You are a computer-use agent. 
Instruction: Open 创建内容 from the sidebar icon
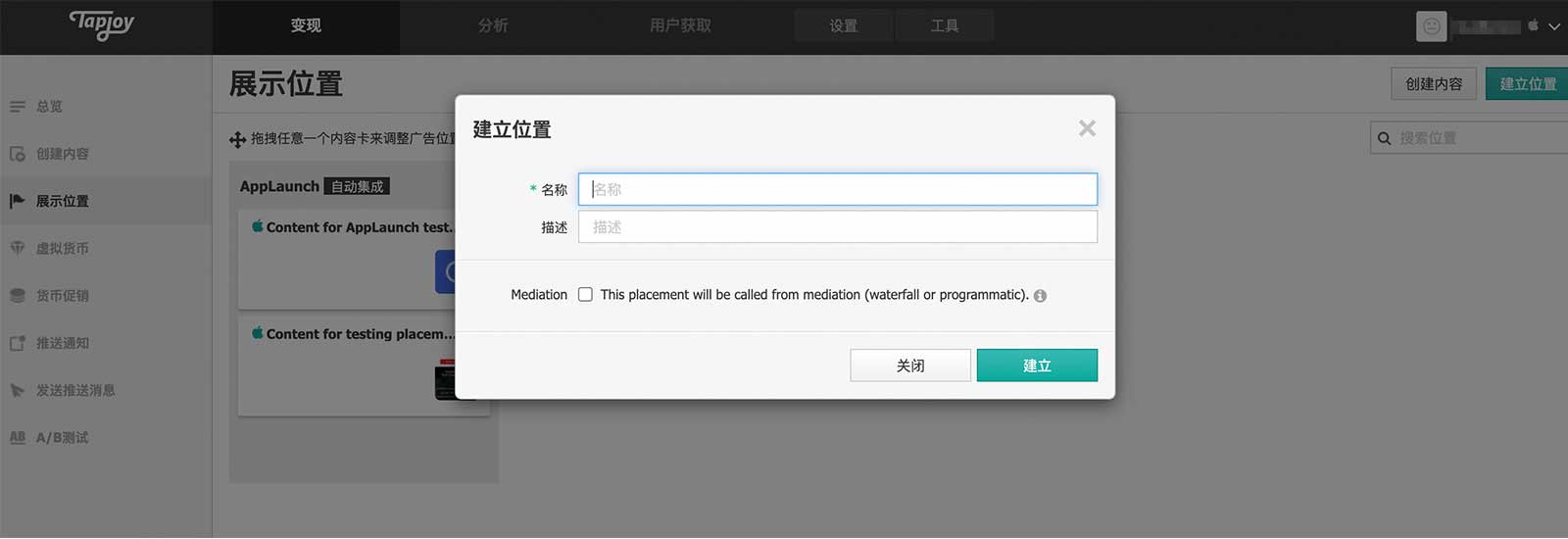(18, 154)
